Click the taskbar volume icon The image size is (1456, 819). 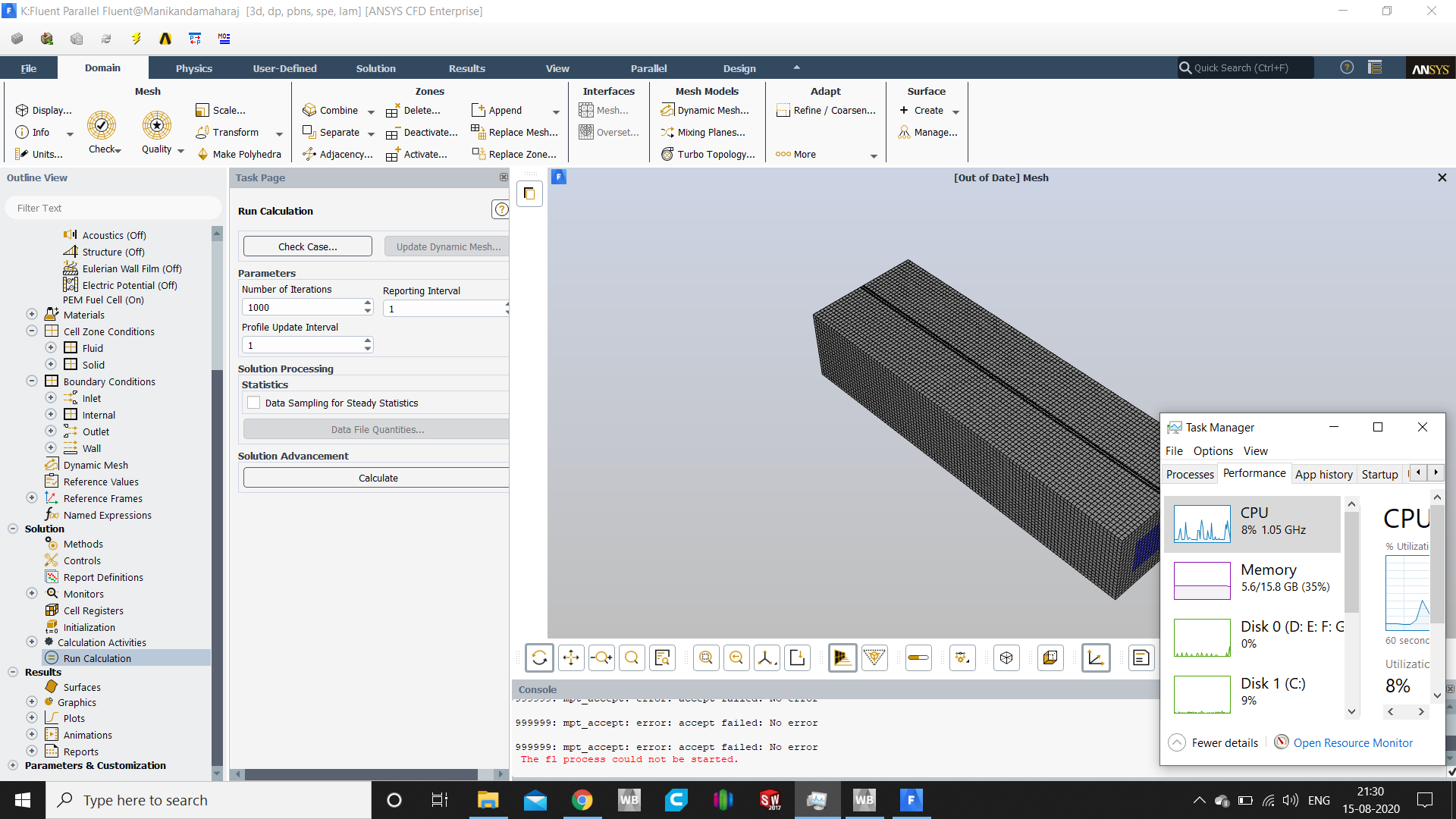[1290, 800]
